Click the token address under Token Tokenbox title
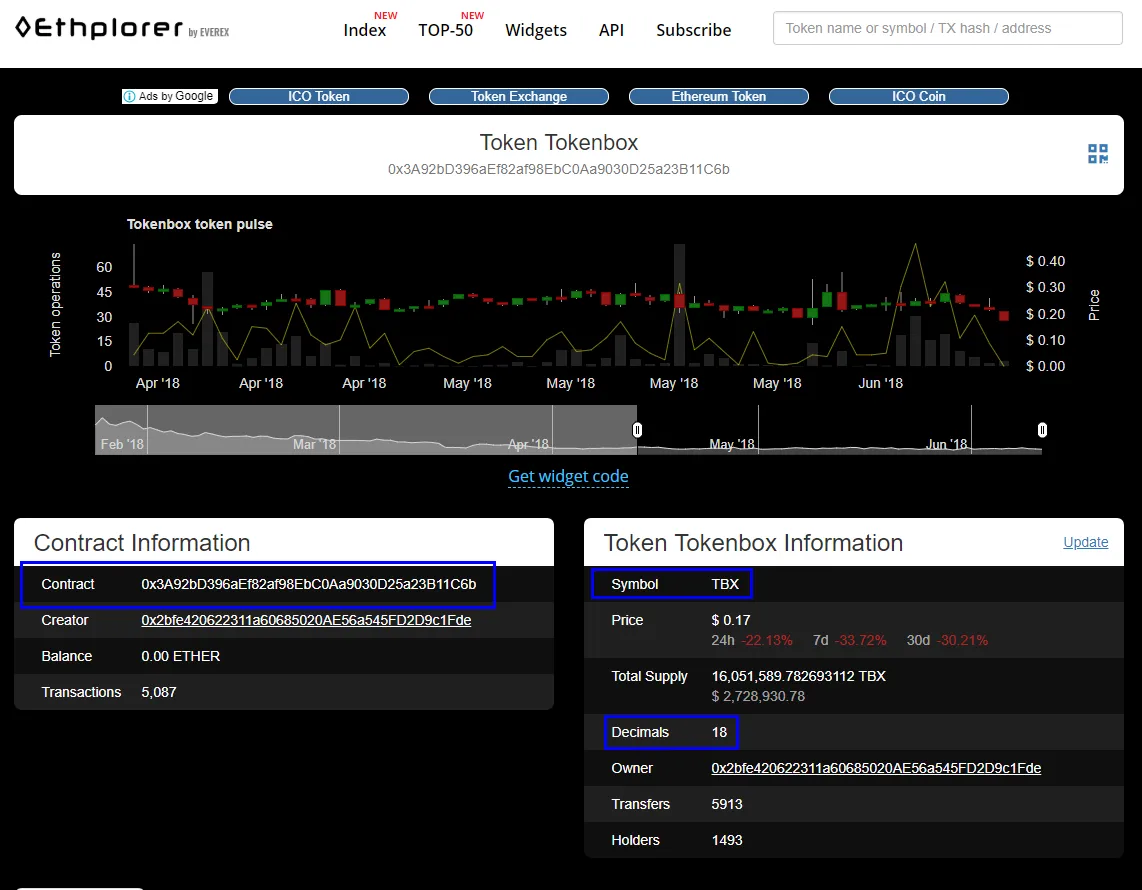 [x=559, y=169]
